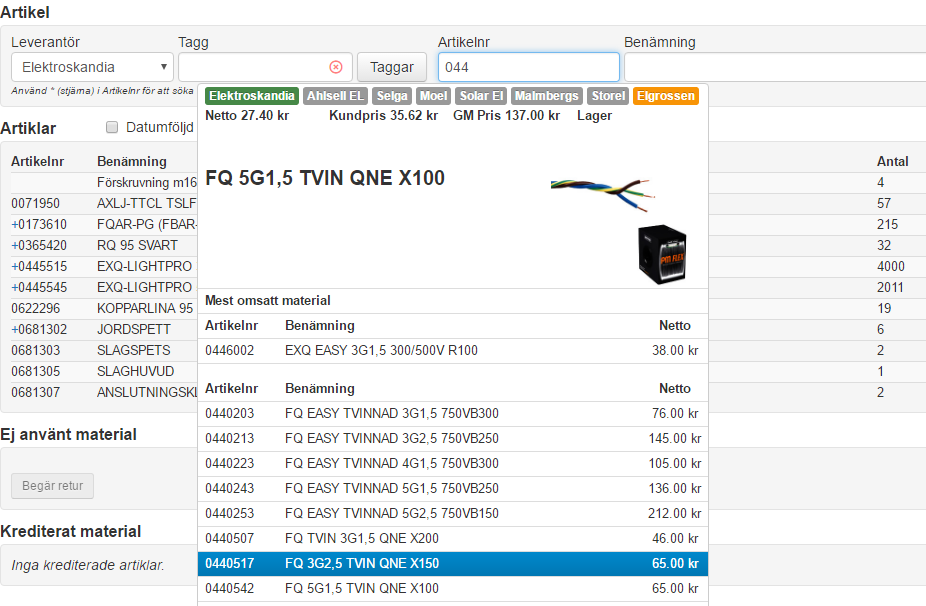
Task: Select suggestion 0440213 FQ EASY TVINNAD 3G2,5
Action: point(453,438)
